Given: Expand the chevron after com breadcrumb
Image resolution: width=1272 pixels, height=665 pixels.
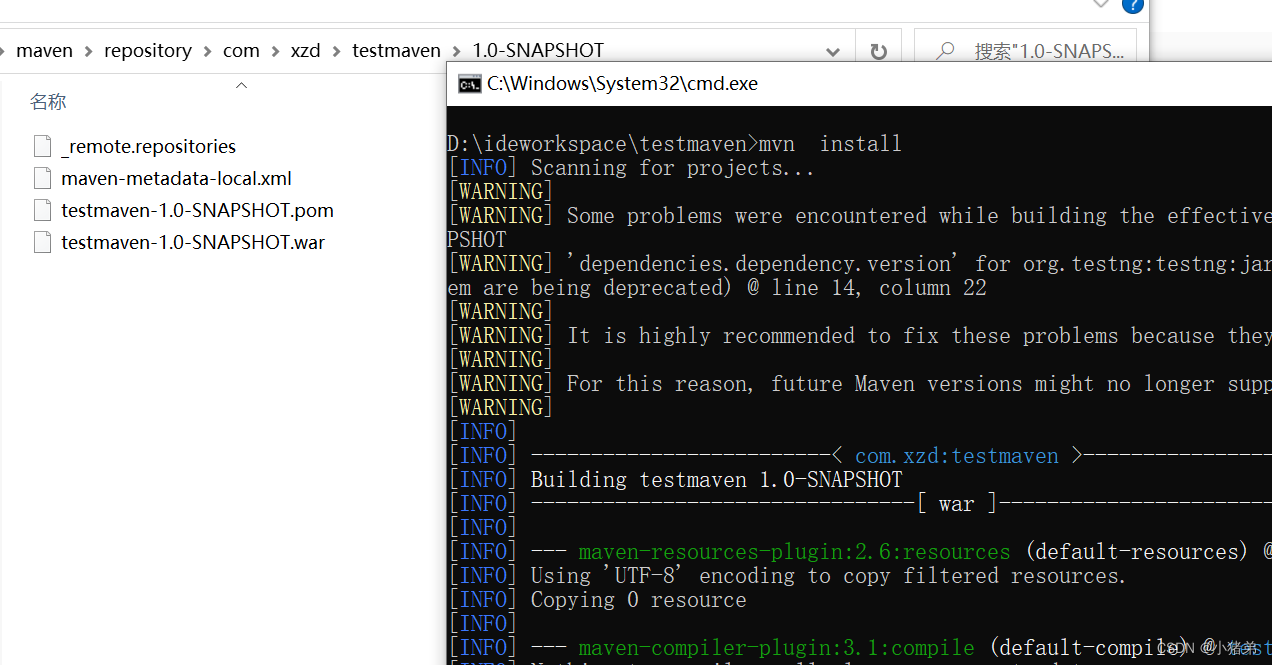Looking at the screenshot, I should [x=275, y=51].
